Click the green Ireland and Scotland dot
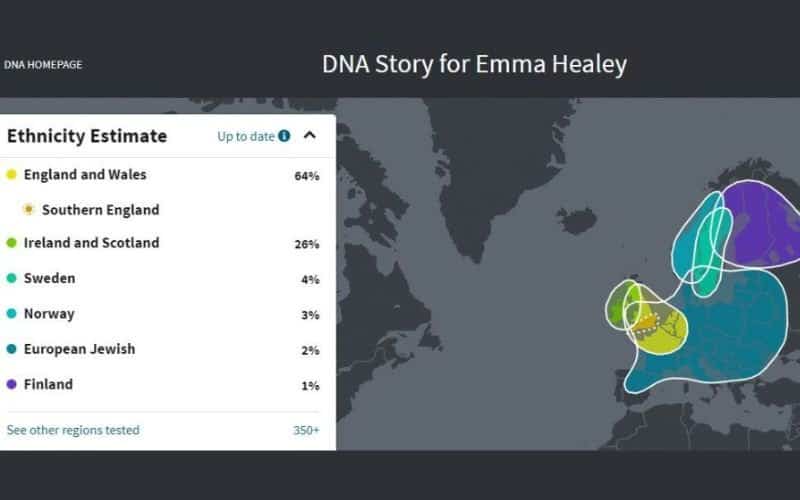Screen dimensions: 800x500 point(11,243)
